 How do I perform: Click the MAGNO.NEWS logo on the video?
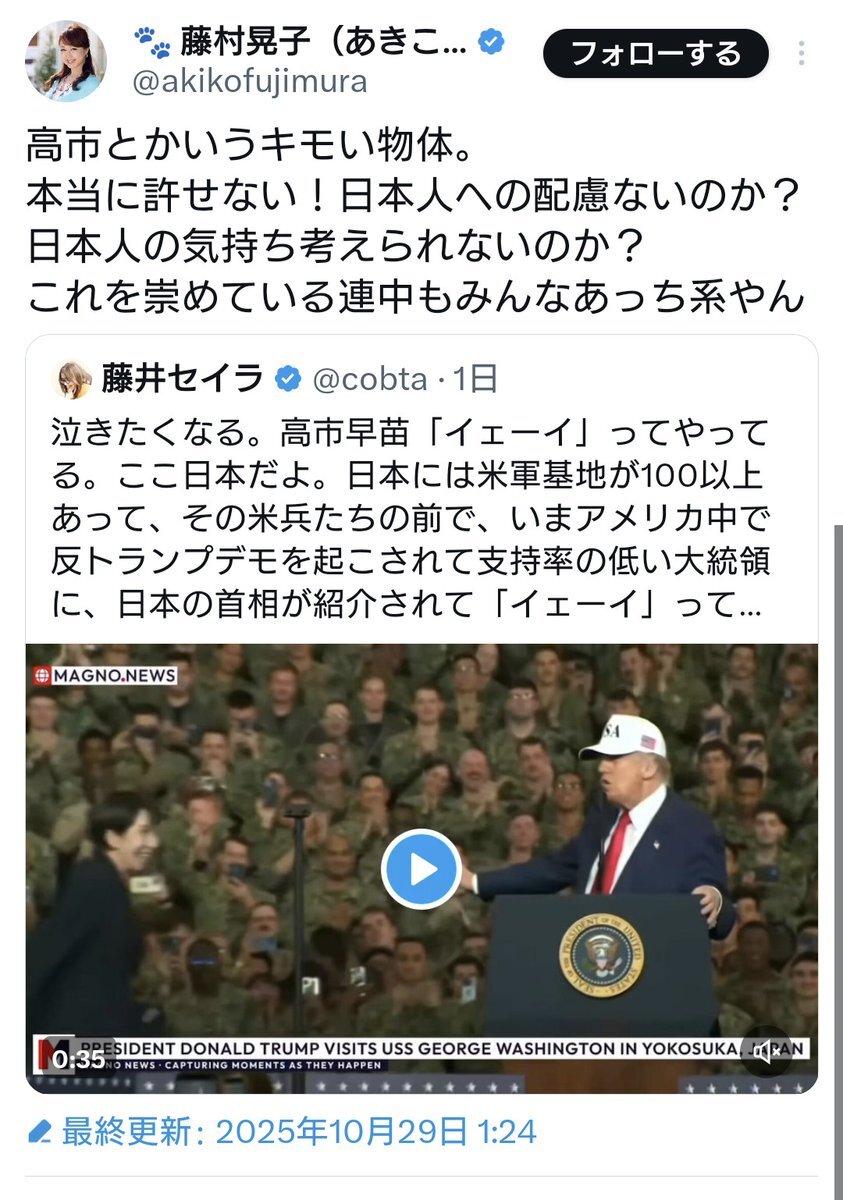tap(105, 675)
